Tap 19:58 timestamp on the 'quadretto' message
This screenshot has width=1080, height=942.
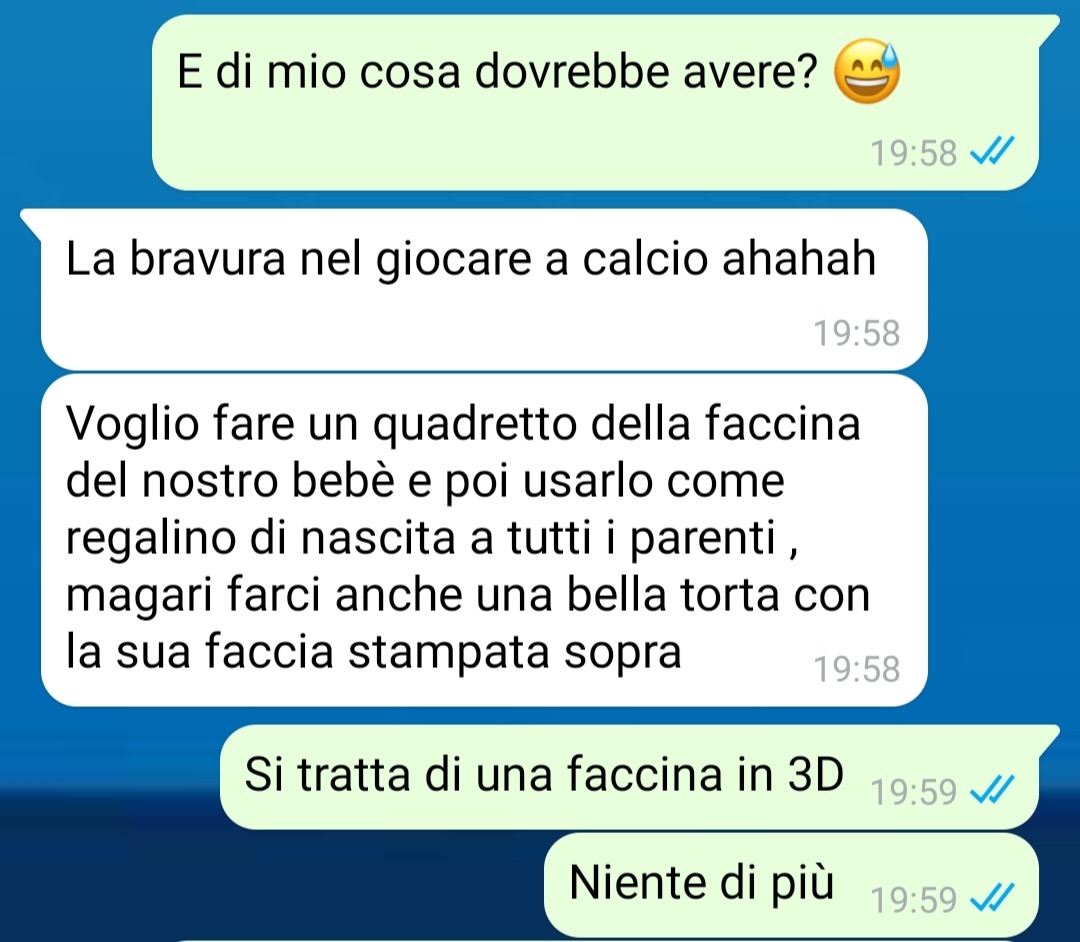point(857,669)
